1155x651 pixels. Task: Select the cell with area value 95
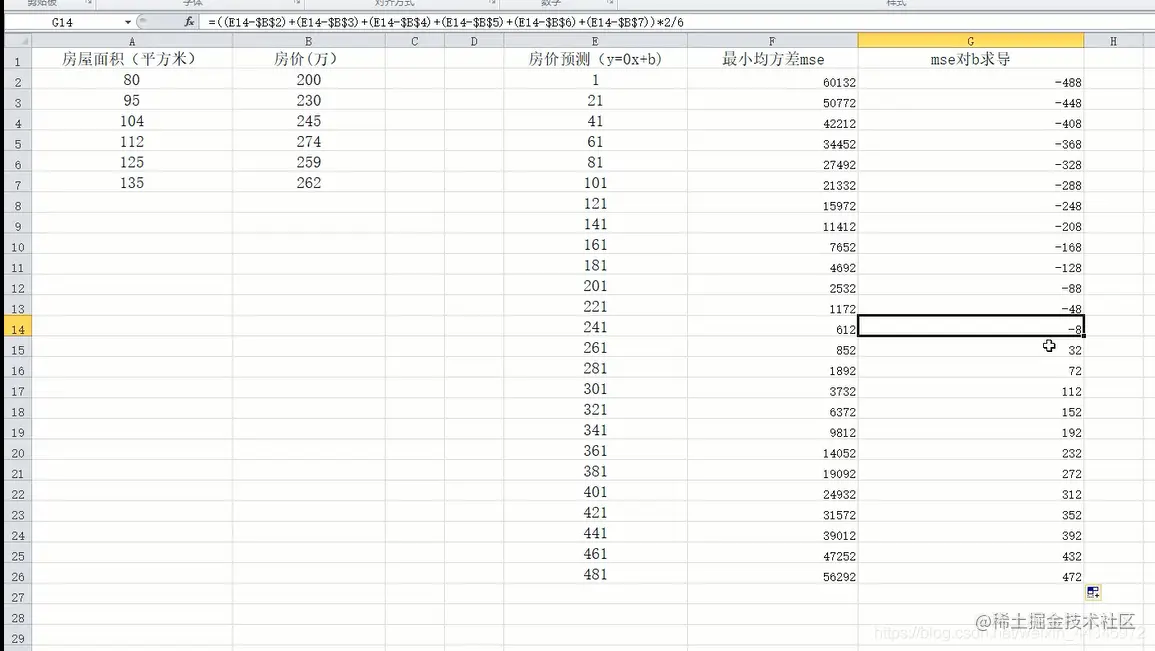pyautogui.click(x=132, y=101)
